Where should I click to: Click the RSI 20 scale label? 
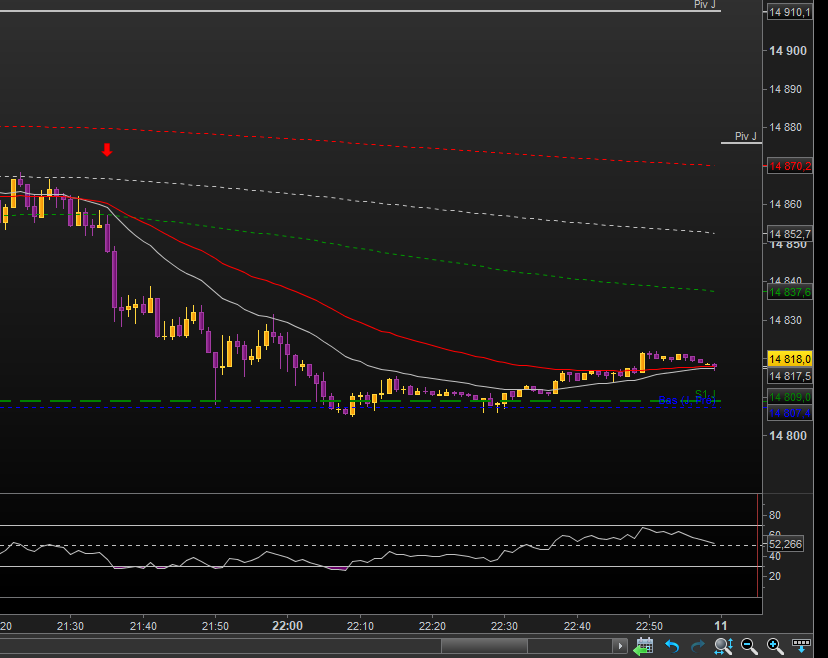tap(775, 576)
